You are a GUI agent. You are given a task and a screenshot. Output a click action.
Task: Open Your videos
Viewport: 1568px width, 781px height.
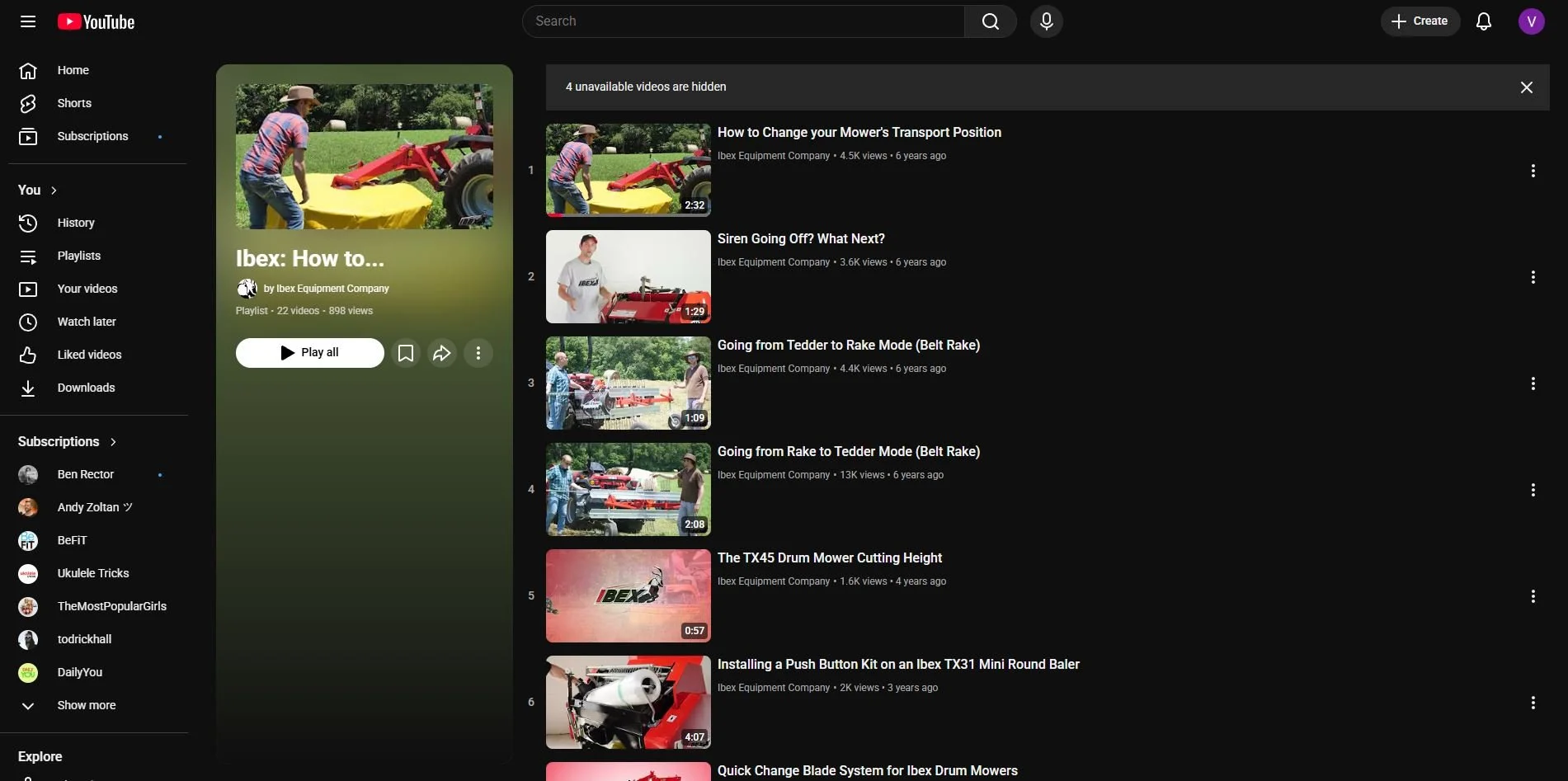coord(93,289)
